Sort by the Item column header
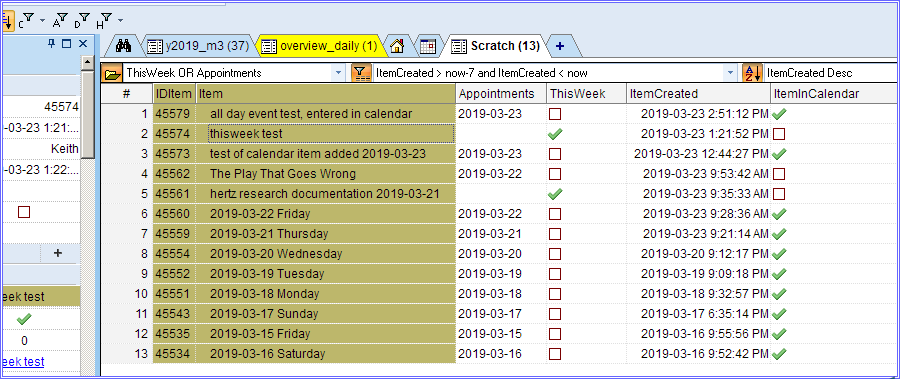 coord(326,94)
